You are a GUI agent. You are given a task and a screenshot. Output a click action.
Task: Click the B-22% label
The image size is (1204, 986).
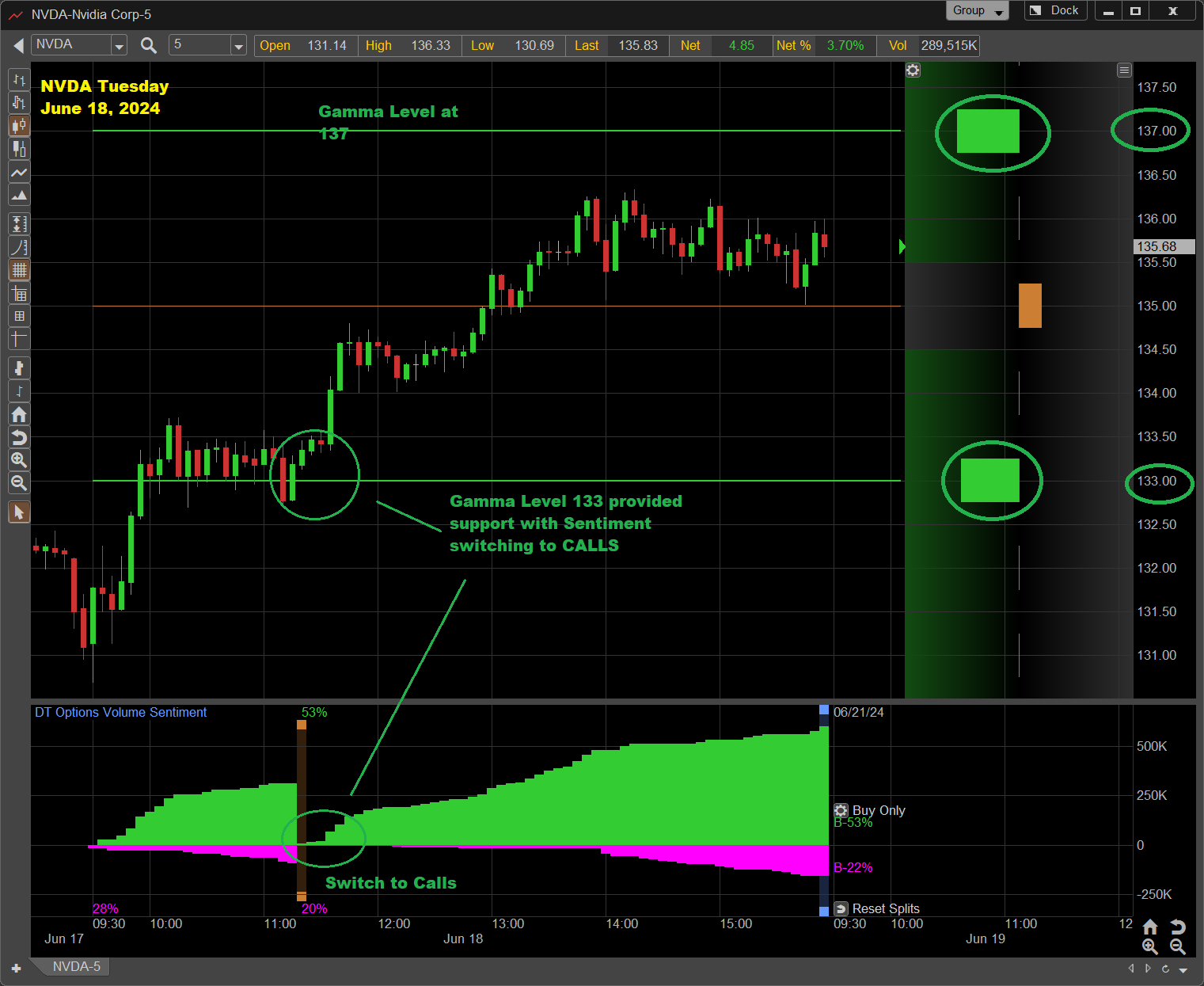[x=853, y=867]
